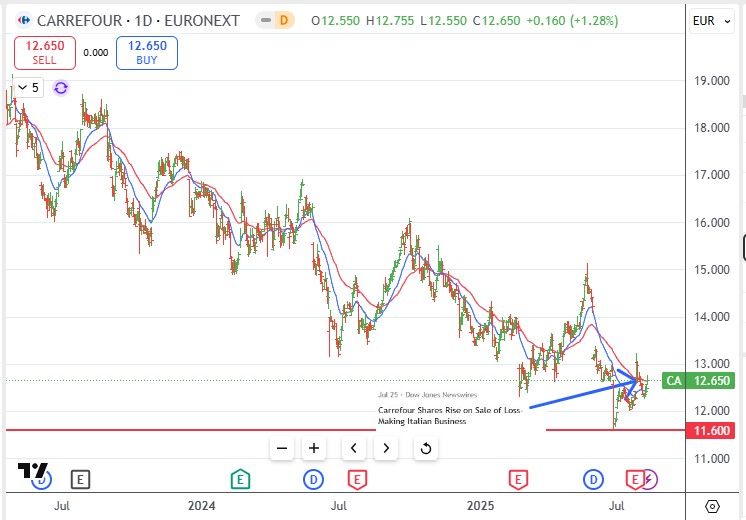This screenshot has width=746, height=520.
Task: Open the red earnings 'E' marker in early 2025
Action: [x=518, y=480]
